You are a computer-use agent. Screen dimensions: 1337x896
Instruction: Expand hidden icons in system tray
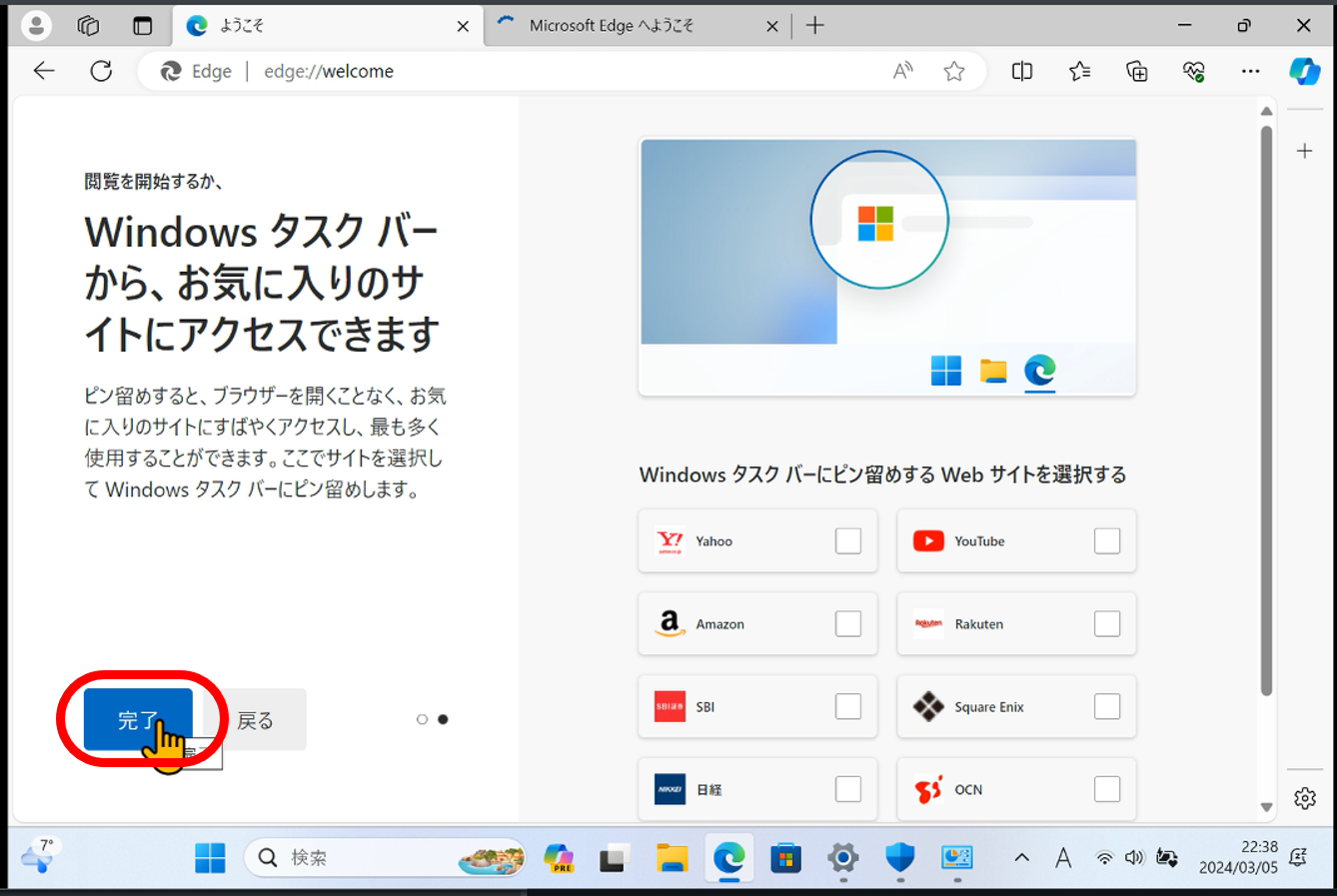pyautogui.click(x=1021, y=857)
